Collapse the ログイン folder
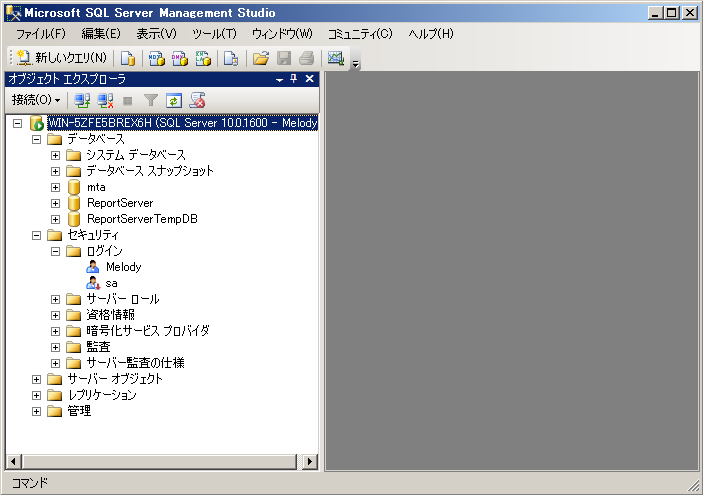 point(55,251)
